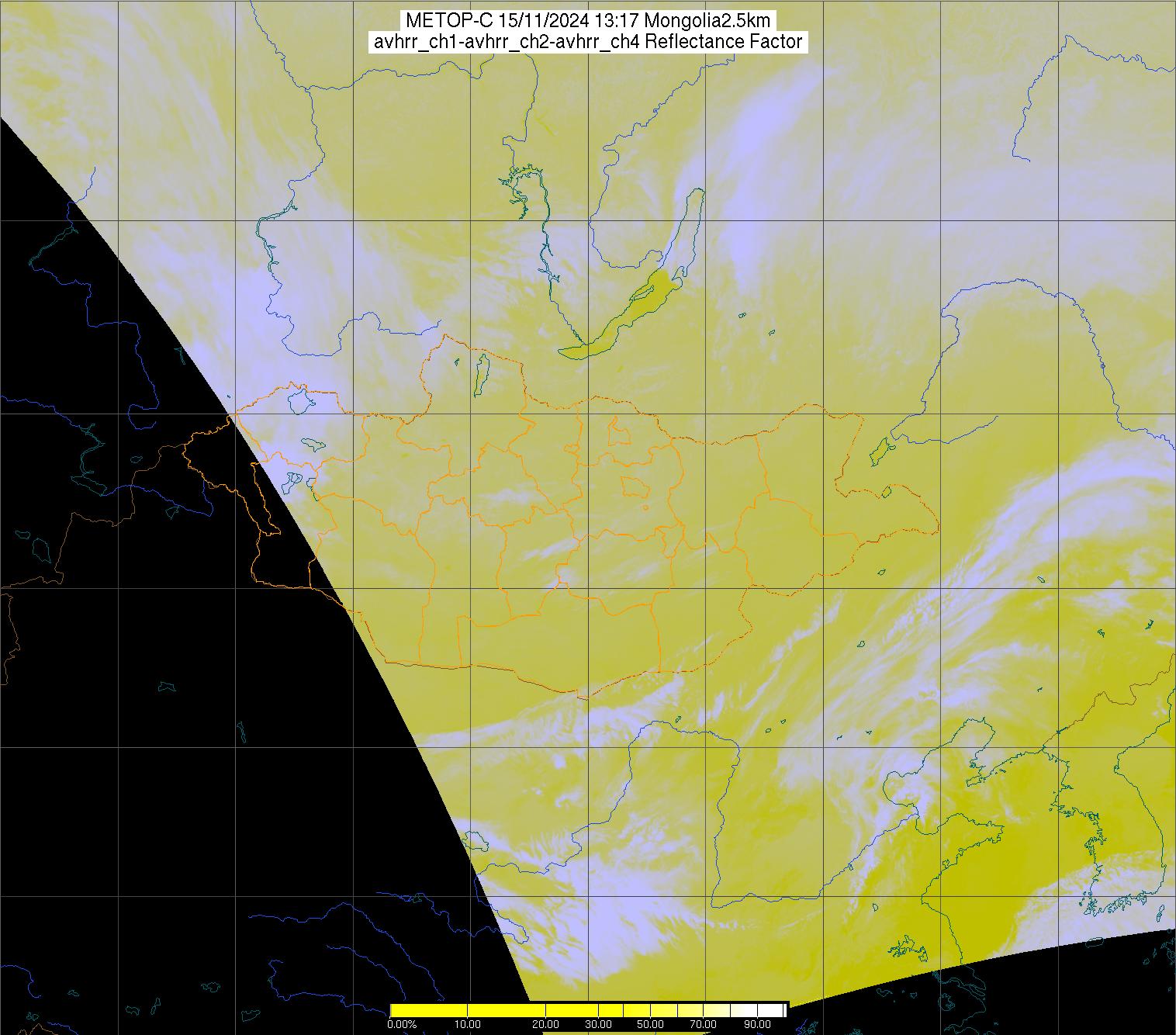The image size is (1176, 1035).
Task: Click the 20.00 tick label on the scale
Action: pyautogui.click(x=546, y=1024)
